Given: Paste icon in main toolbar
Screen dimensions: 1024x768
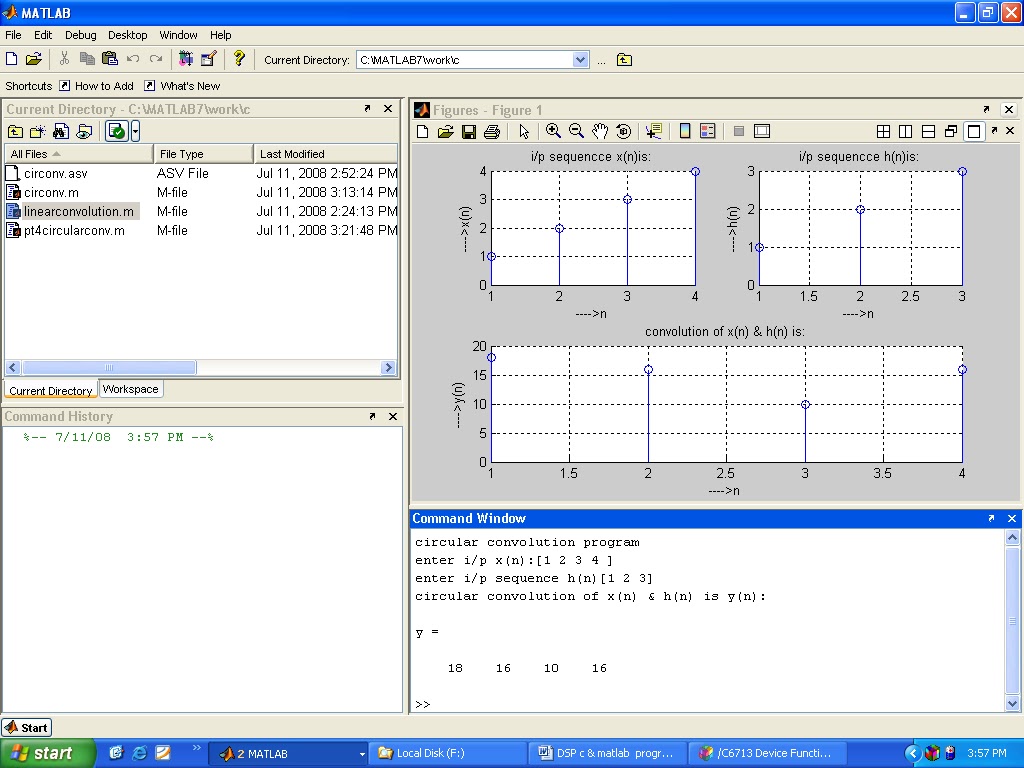Looking at the screenshot, I should (x=110, y=59).
